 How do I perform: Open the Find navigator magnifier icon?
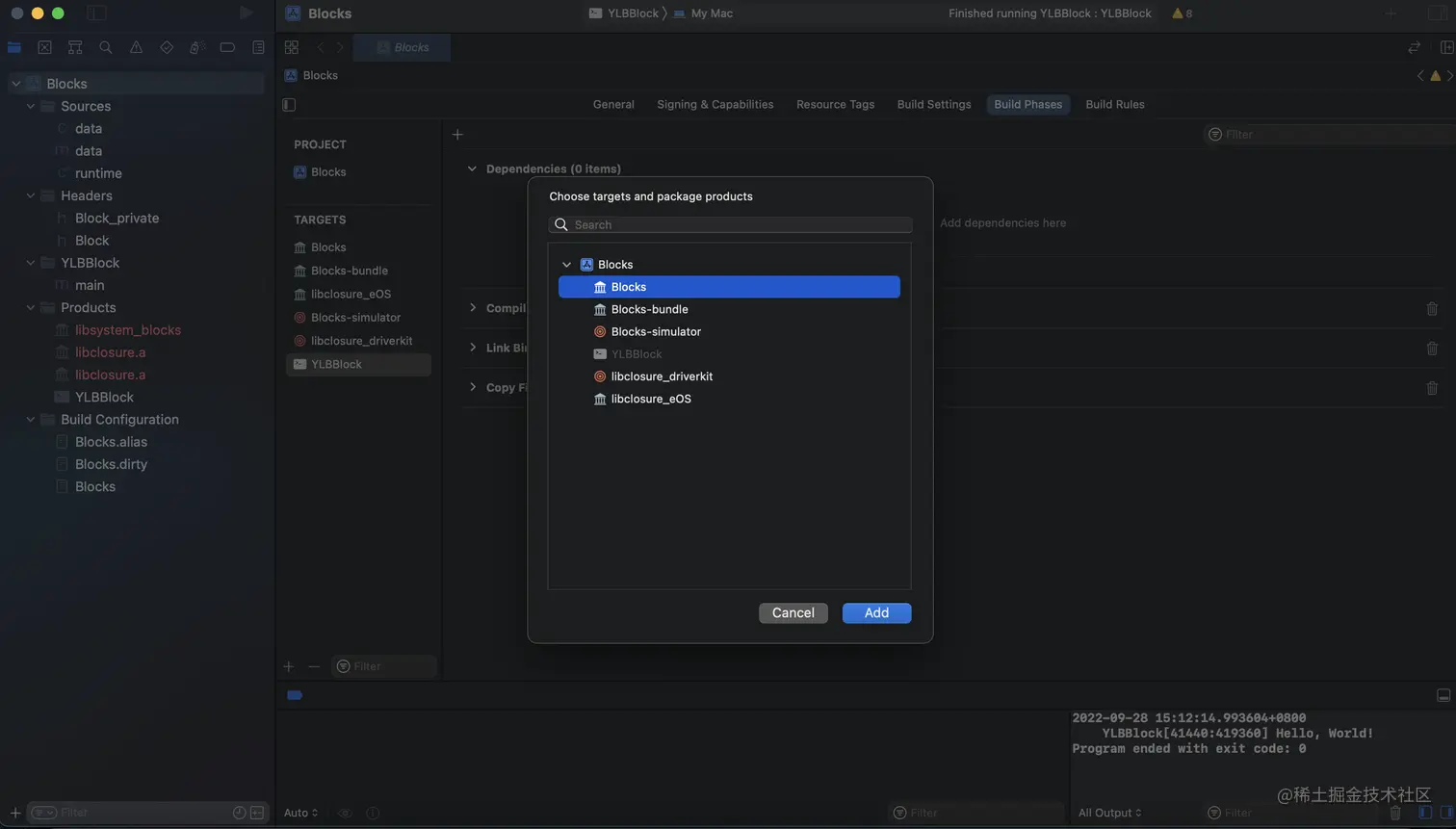pos(106,47)
